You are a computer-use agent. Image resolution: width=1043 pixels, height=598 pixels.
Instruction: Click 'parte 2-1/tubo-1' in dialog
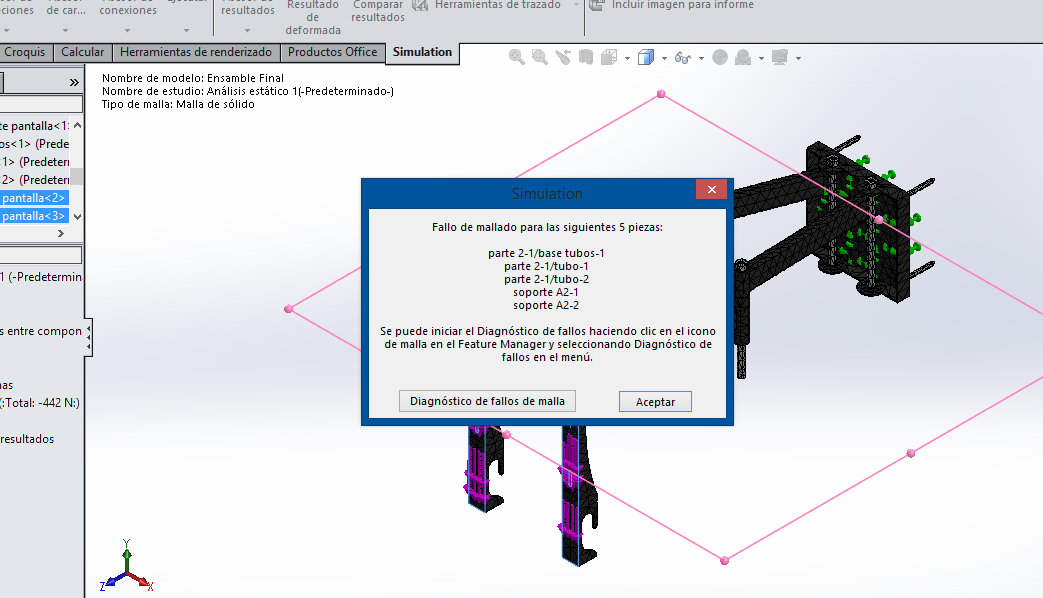tap(546, 266)
